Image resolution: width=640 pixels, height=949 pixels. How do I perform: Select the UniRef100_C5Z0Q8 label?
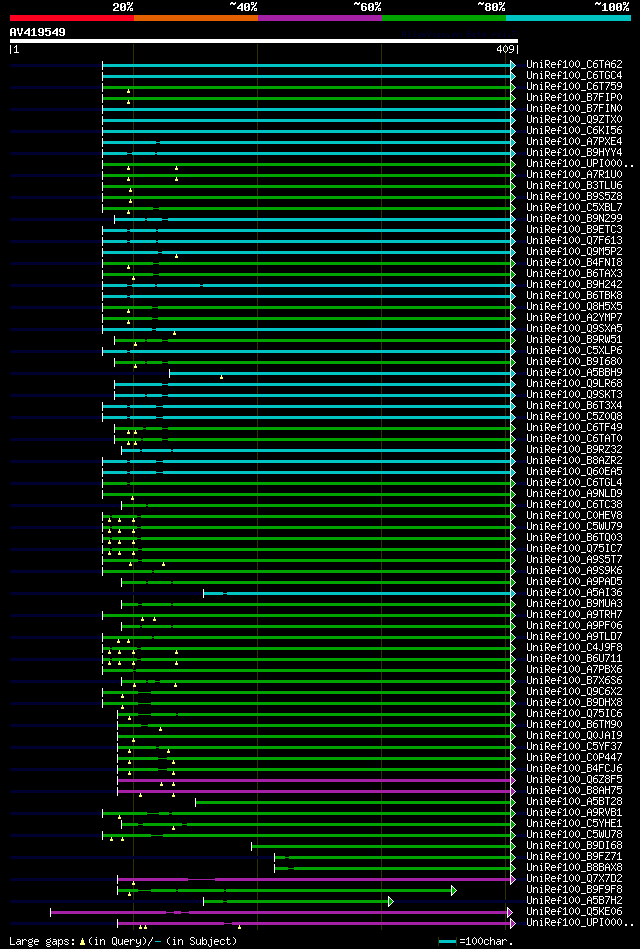pos(575,417)
